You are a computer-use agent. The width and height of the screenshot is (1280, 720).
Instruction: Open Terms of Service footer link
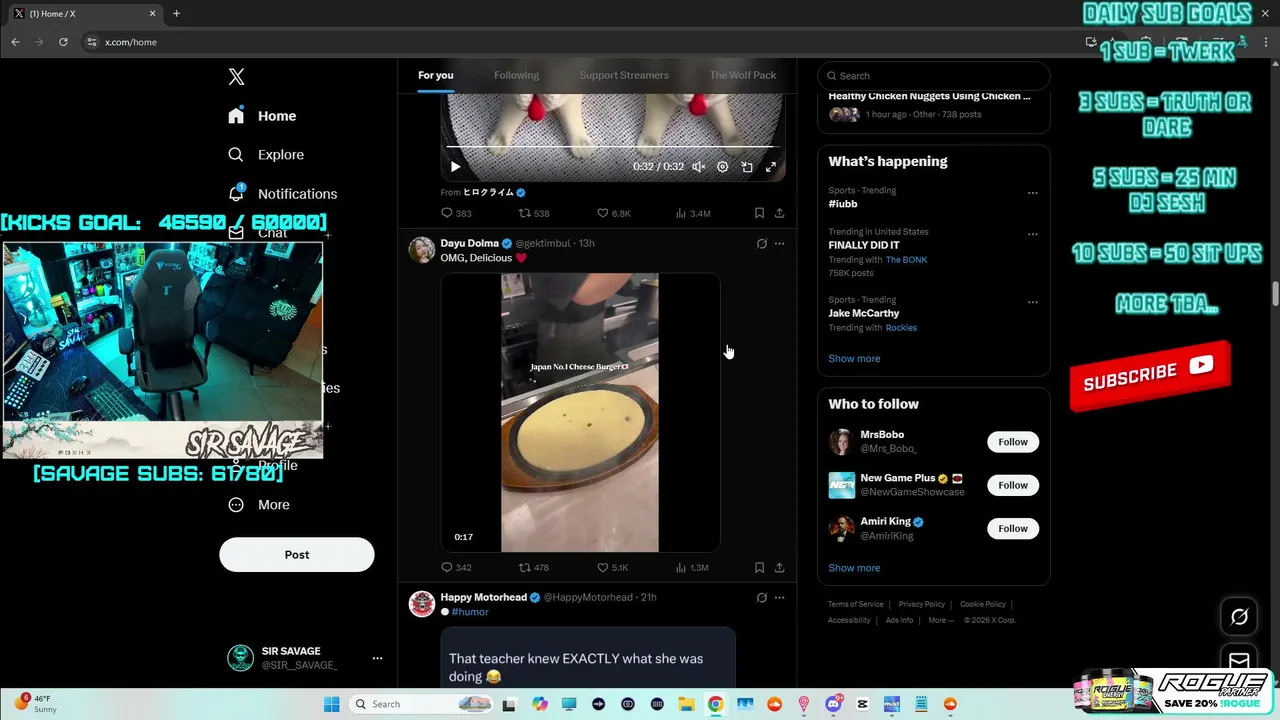pyautogui.click(x=855, y=604)
